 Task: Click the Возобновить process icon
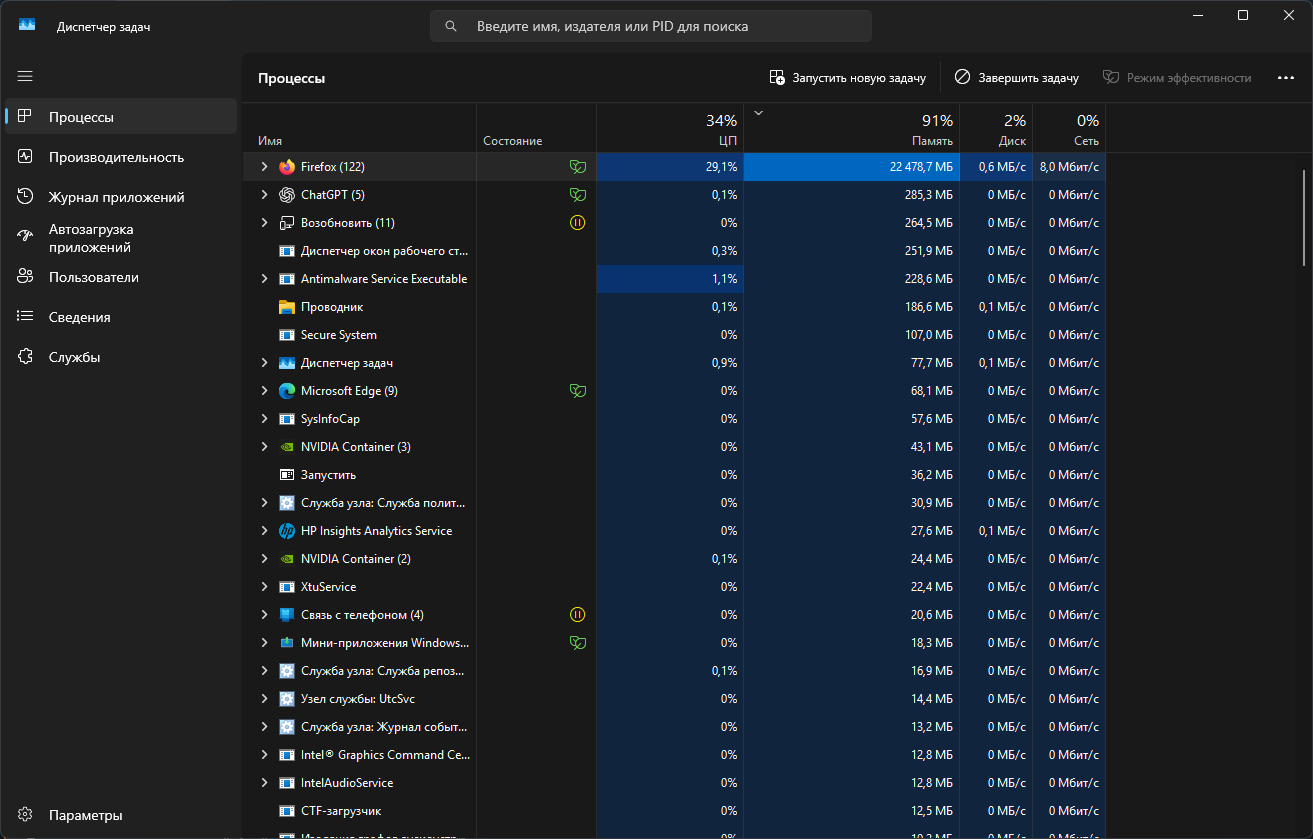[287, 223]
